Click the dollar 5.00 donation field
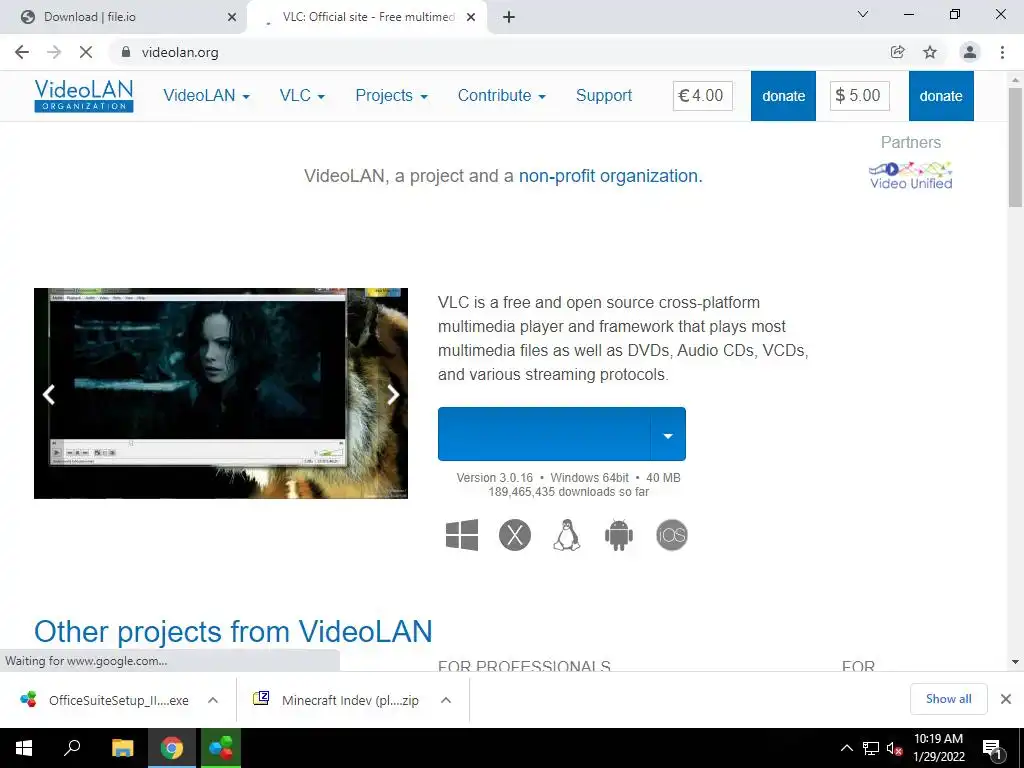This screenshot has height=768, width=1024. pyautogui.click(x=859, y=96)
